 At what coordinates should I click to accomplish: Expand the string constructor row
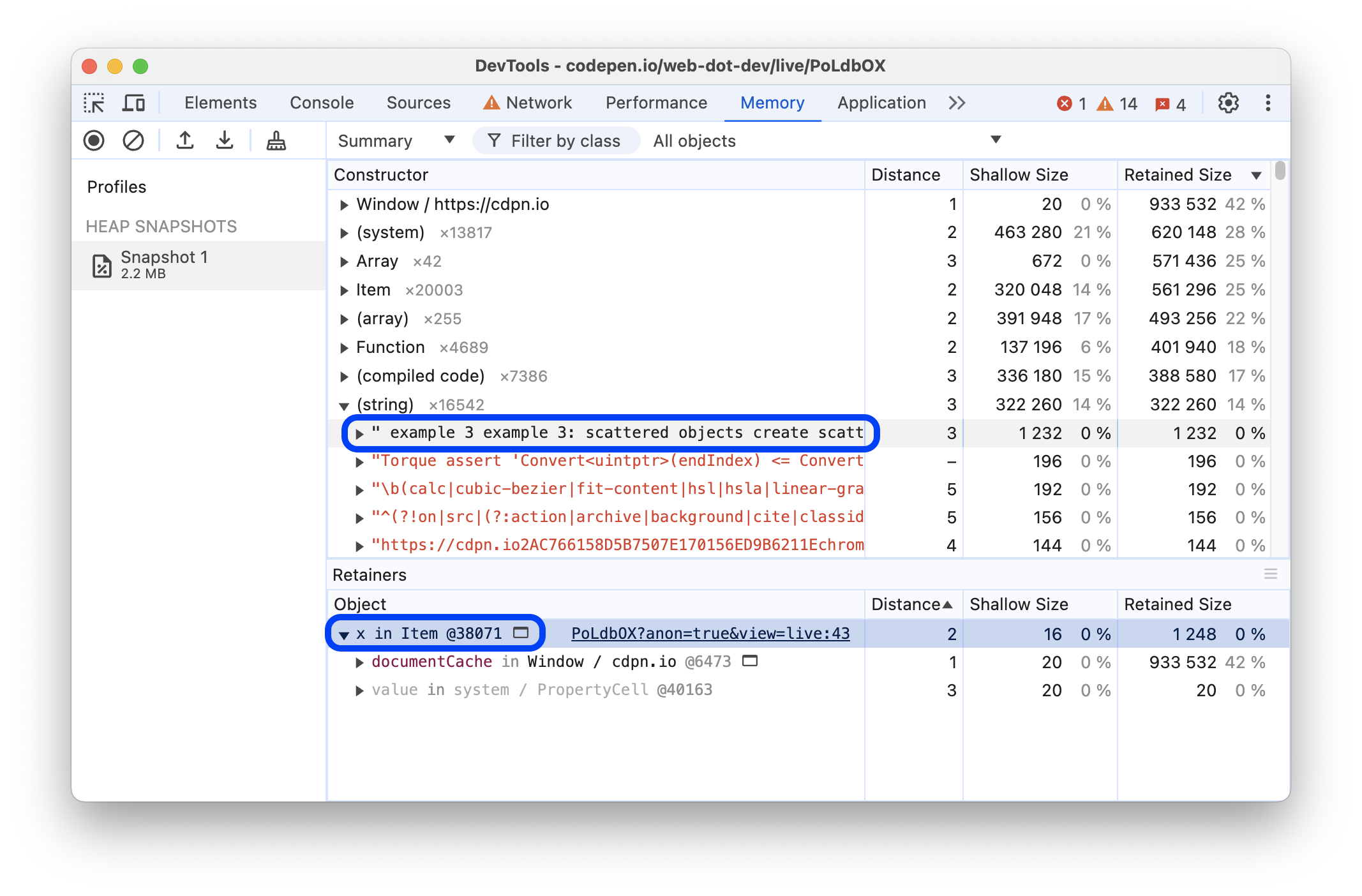coord(343,404)
